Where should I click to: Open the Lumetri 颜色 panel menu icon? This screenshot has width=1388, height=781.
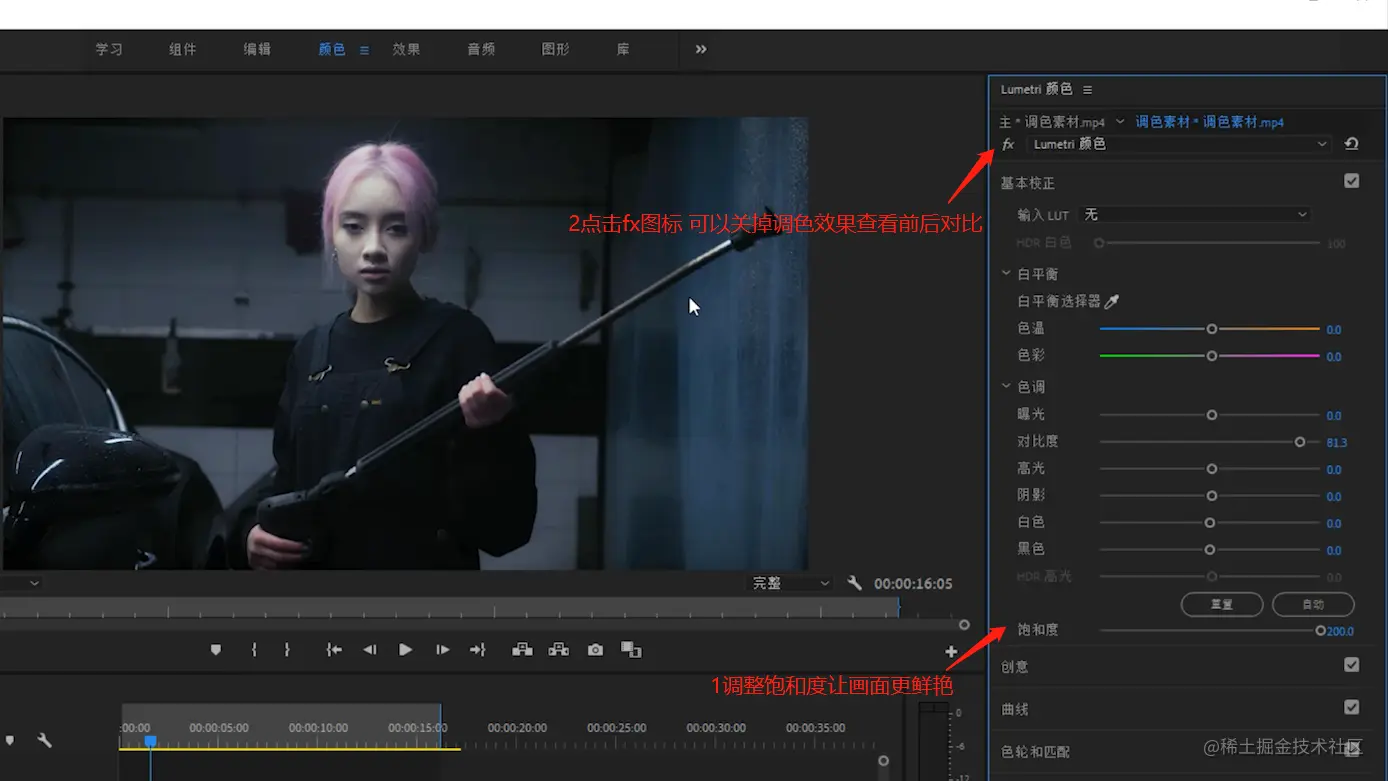(x=1087, y=90)
